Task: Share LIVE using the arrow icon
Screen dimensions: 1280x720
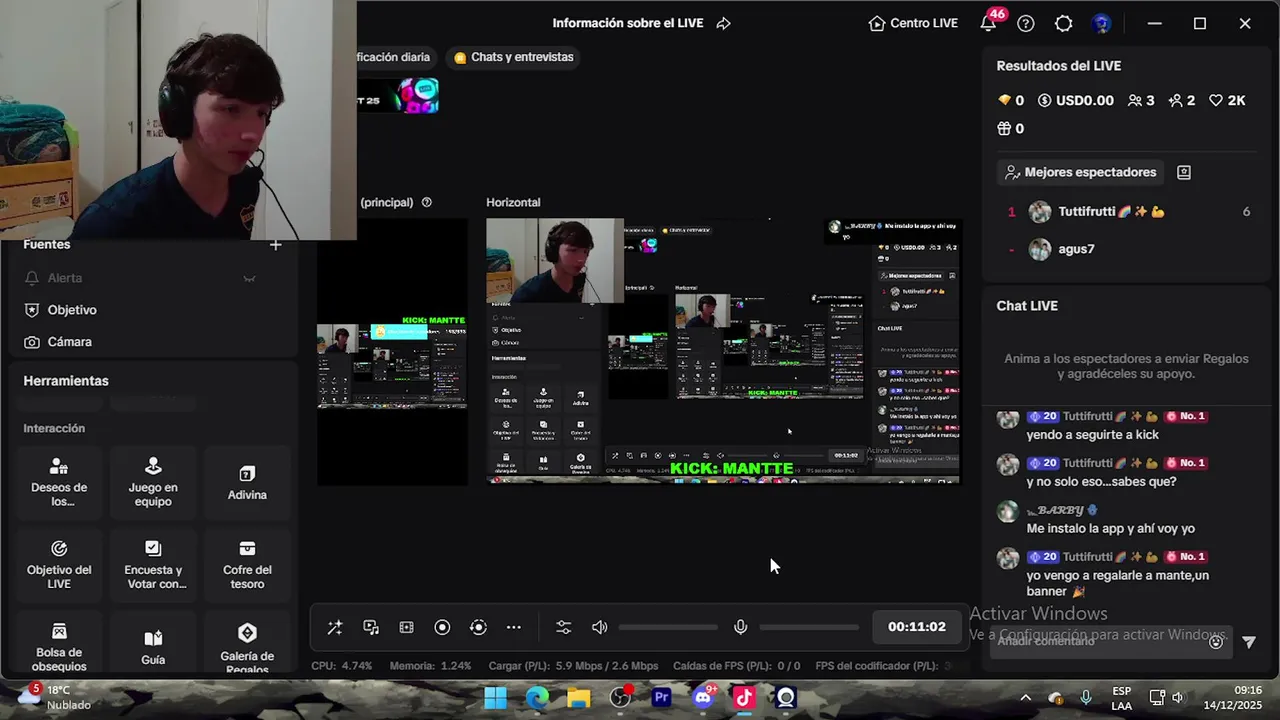Action: point(724,23)
